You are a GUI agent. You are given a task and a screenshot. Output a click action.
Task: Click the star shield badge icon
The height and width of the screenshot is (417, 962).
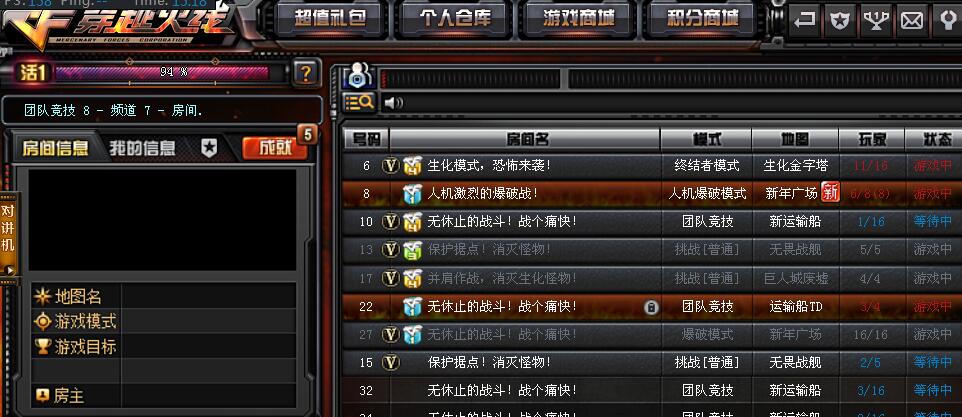pyautogui.click(x=839, y=20)
